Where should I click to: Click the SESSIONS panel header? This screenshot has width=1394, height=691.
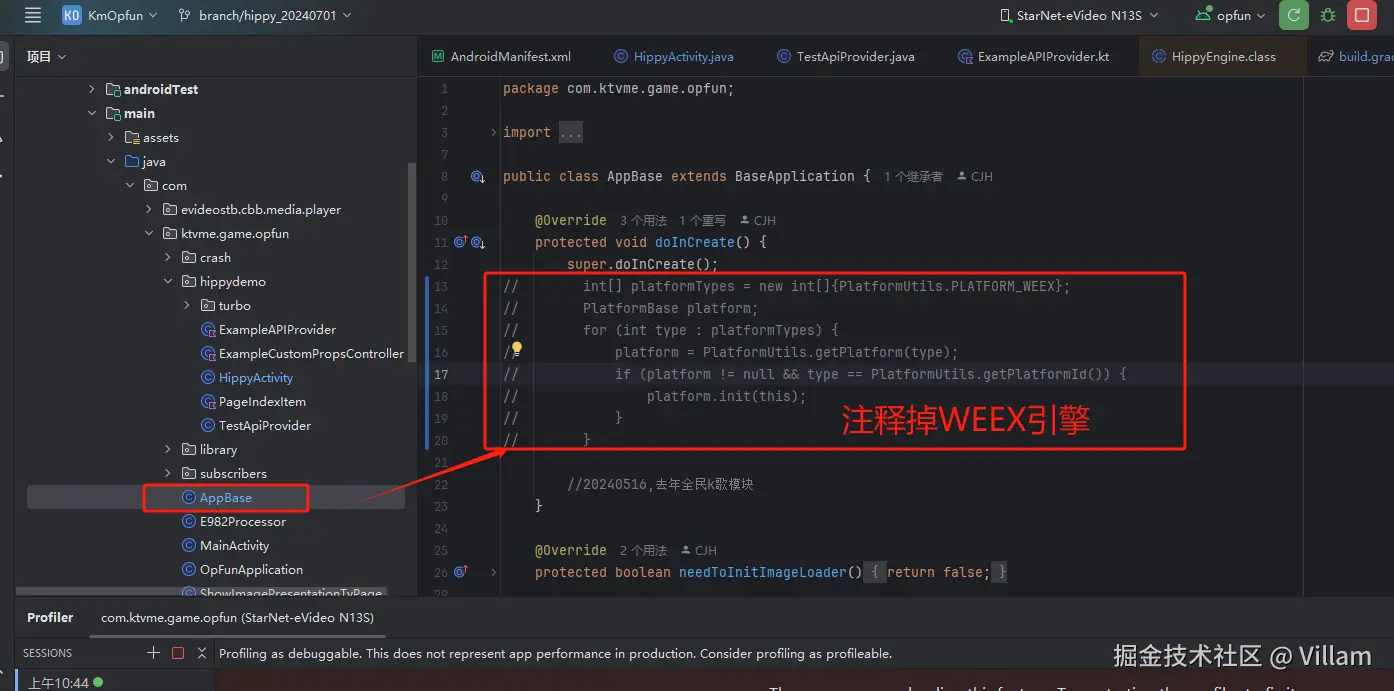coord(47,653)
